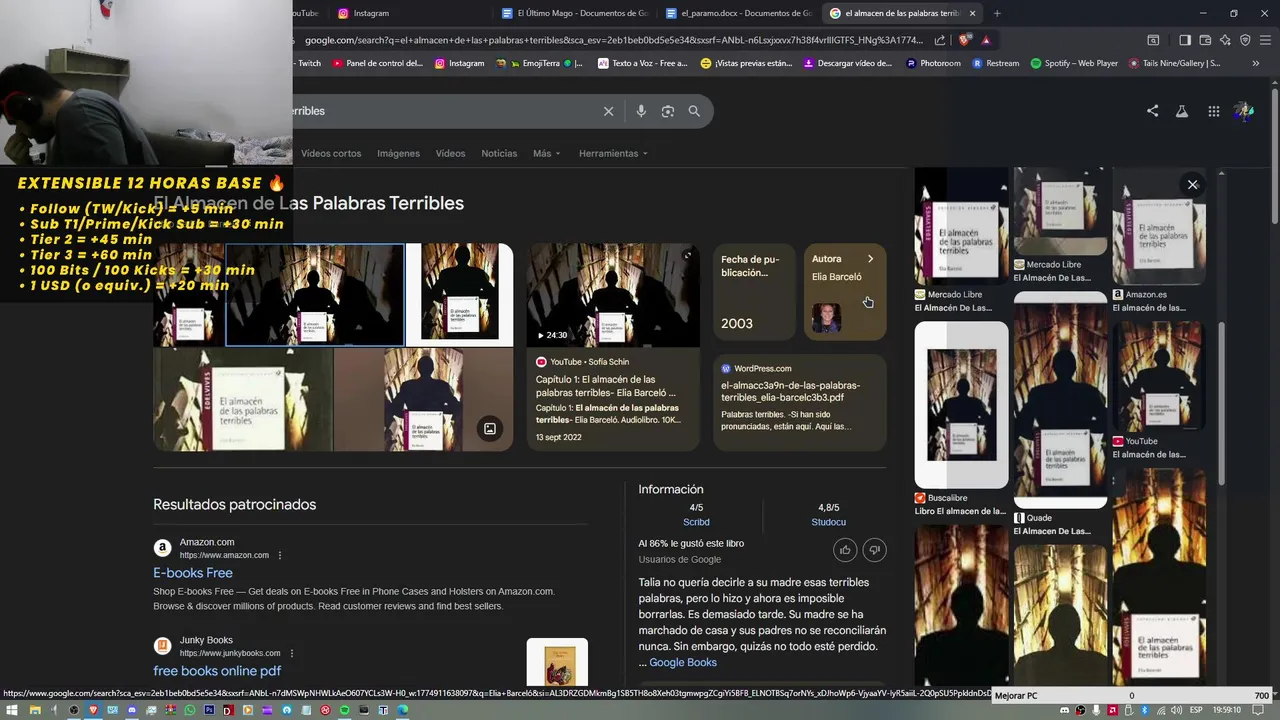Dislike this book with thumbs down
The image size is (1280, 720).
[x=874, y=549]
